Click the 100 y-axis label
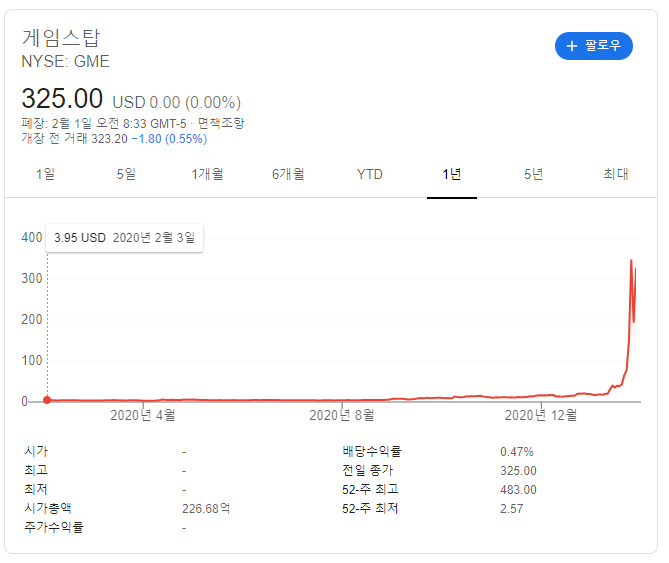669x563 pixels. pyautogui.click(x=32, y=360)
